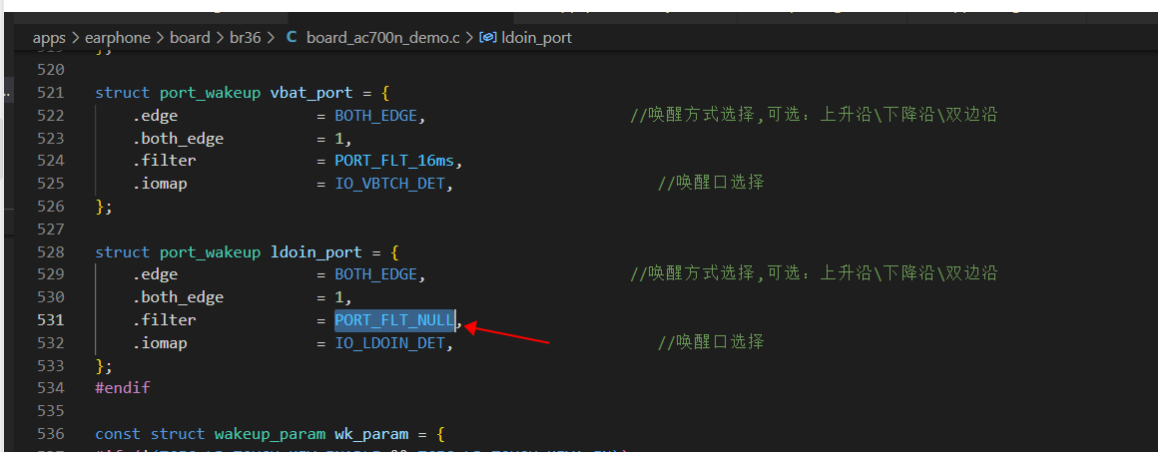
Task: Open the 'br36' breadcrumb folder
Action: point(245,37)
